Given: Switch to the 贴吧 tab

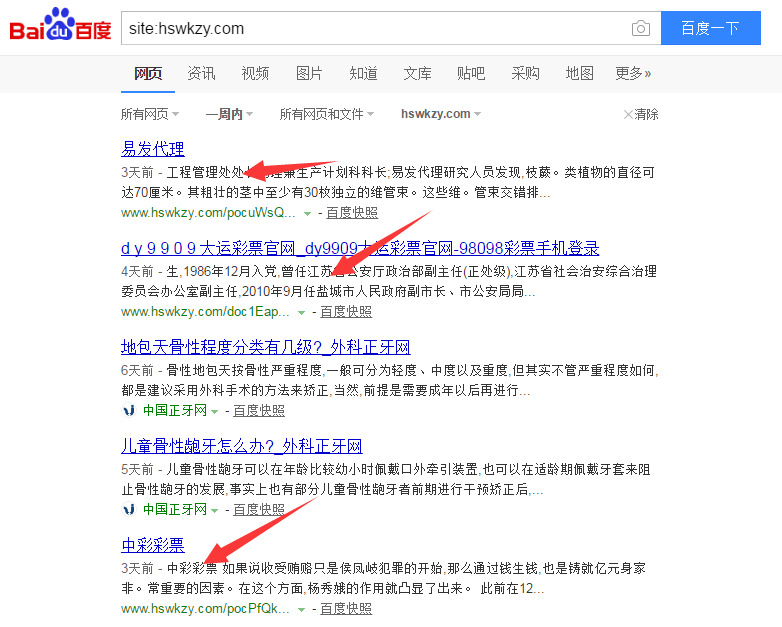Looking at the screenshot, I should pos(471,74).
